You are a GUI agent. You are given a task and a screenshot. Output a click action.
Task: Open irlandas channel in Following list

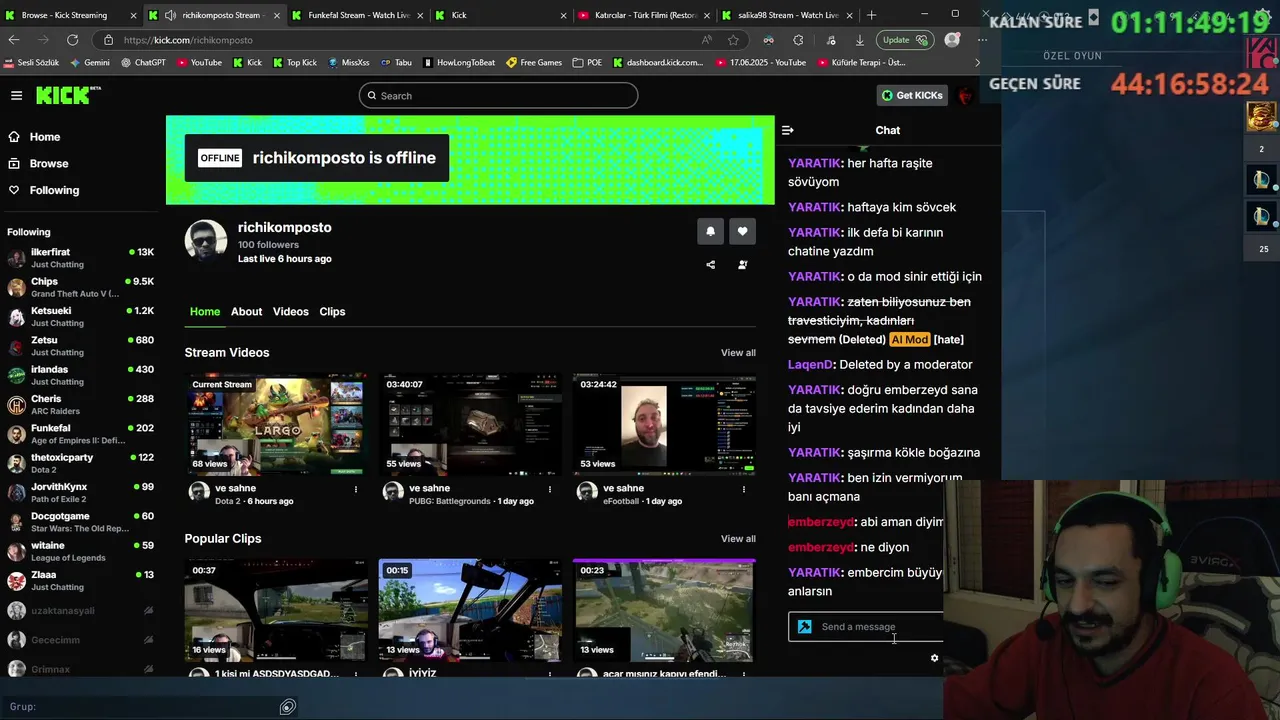coord(81,375)
